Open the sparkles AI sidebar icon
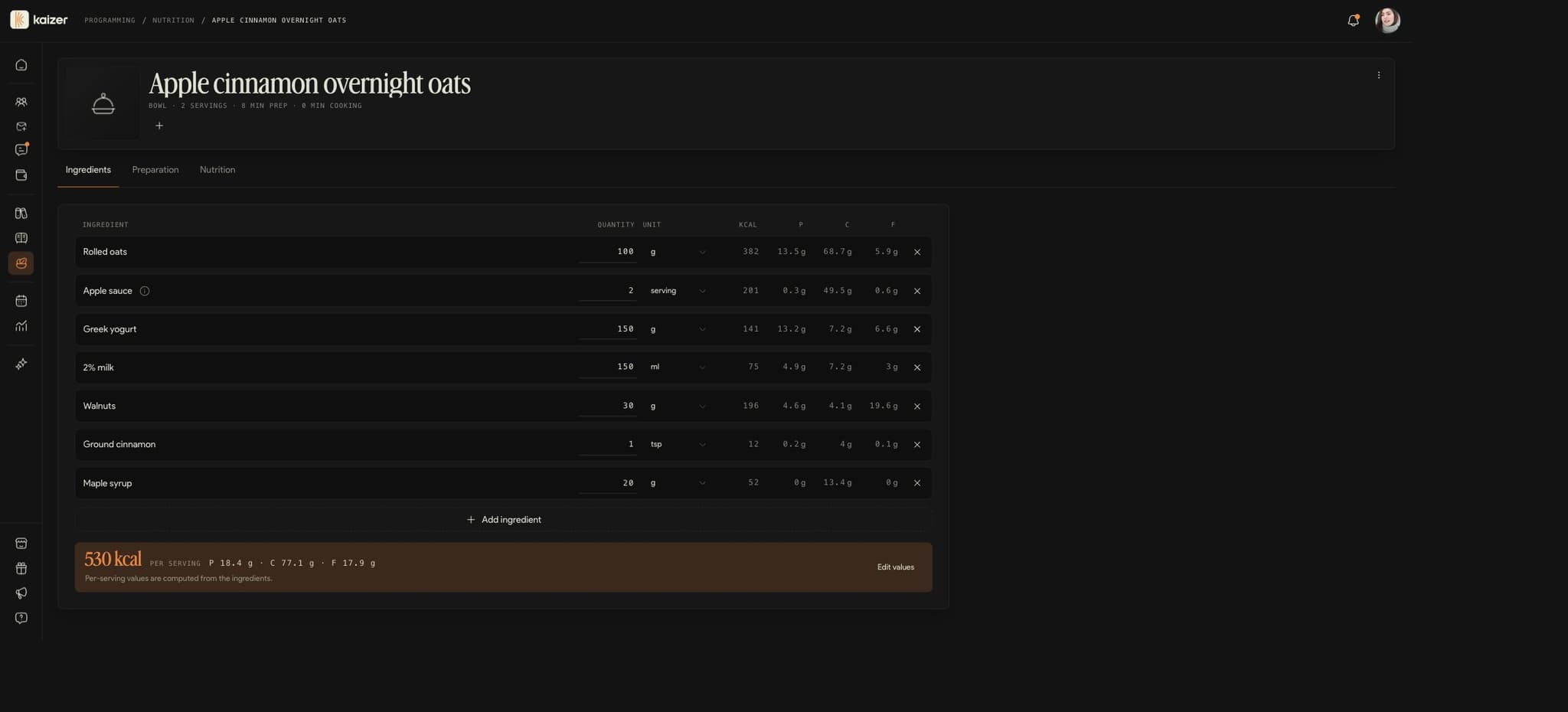 [x=21, y=364]
